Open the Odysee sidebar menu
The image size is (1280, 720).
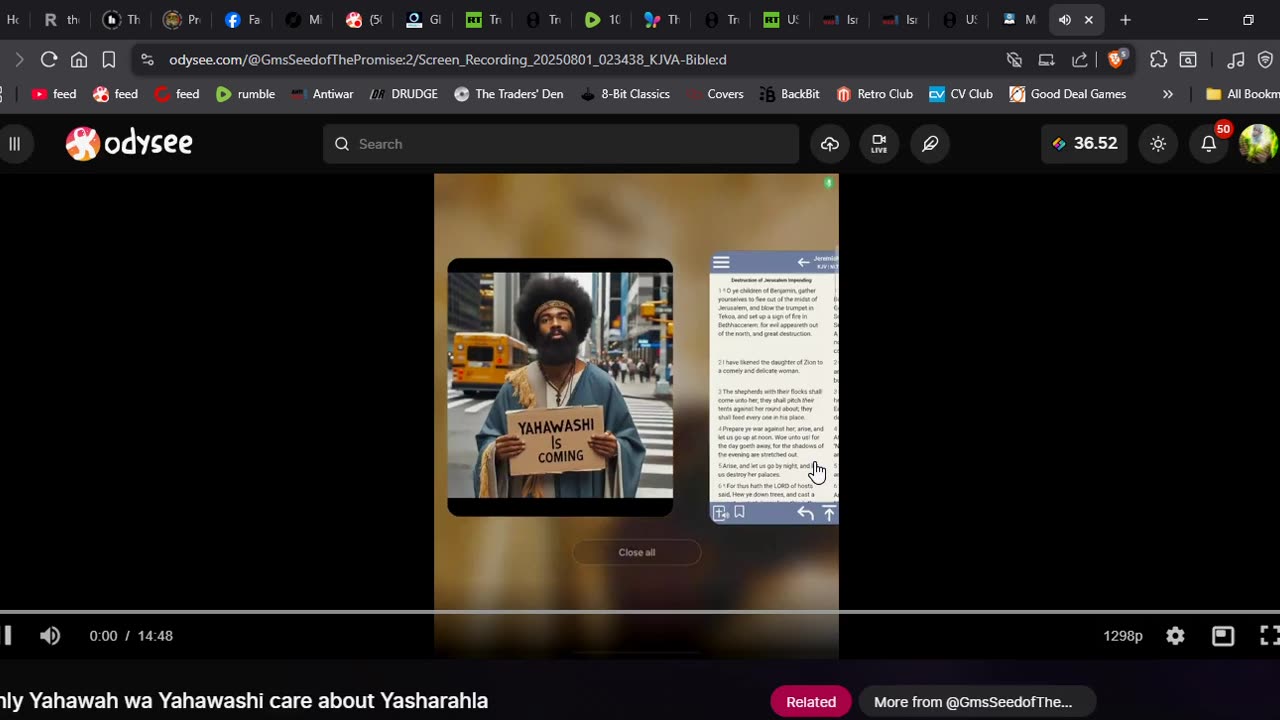pos(15,144)
